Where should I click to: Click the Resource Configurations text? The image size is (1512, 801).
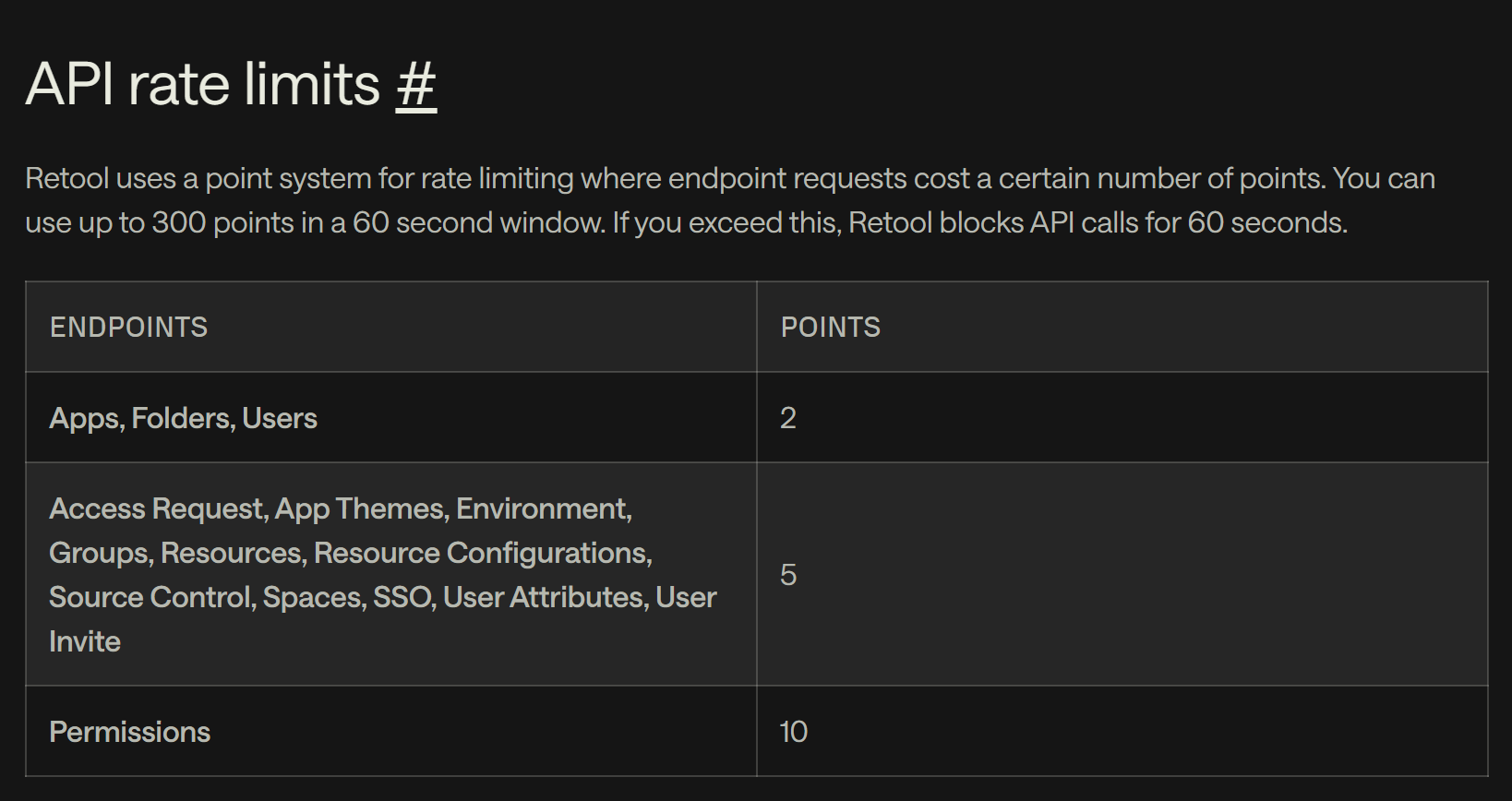pos(481,553)
